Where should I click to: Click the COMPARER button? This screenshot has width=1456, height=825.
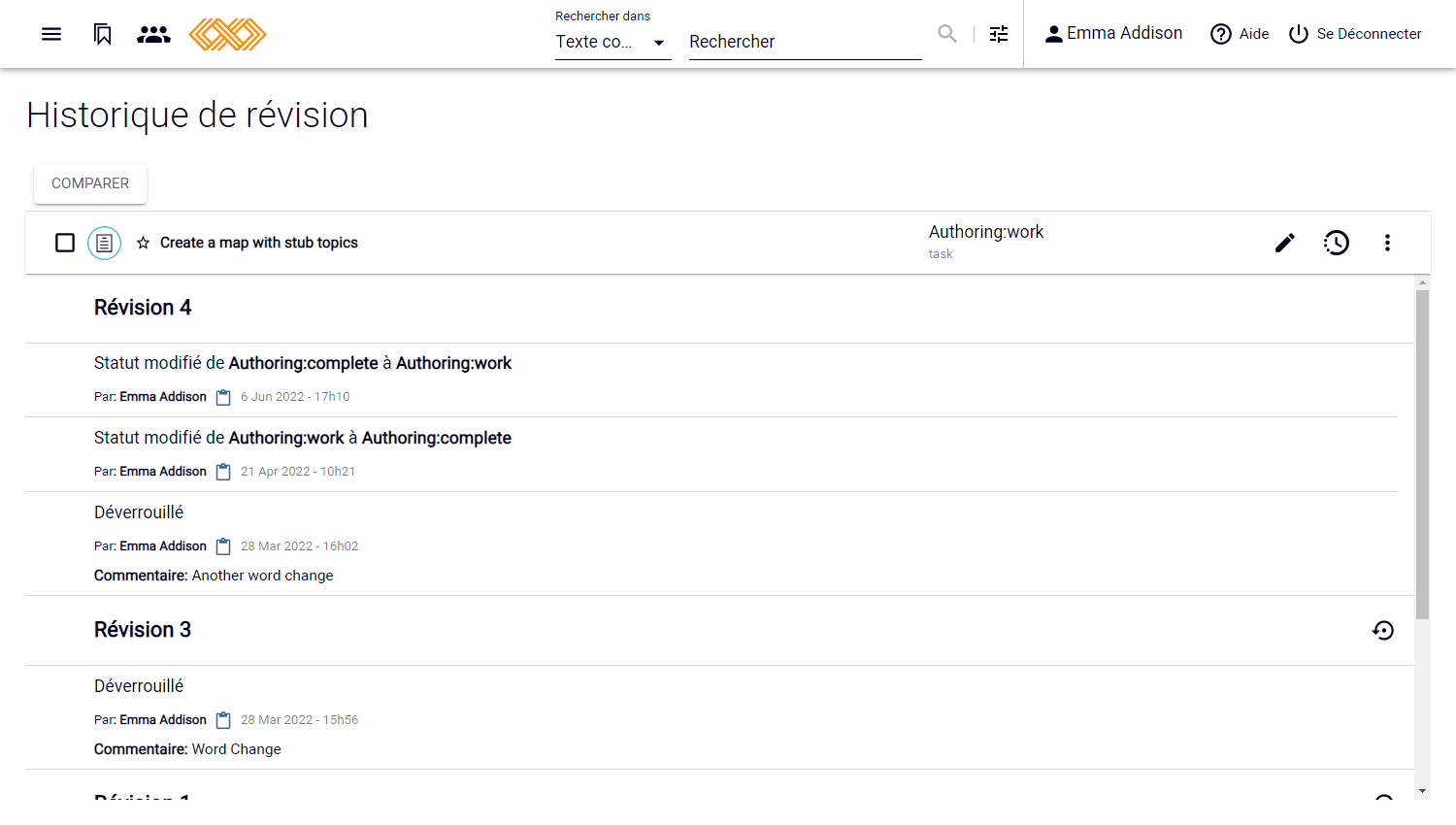(x=90, y=183)
